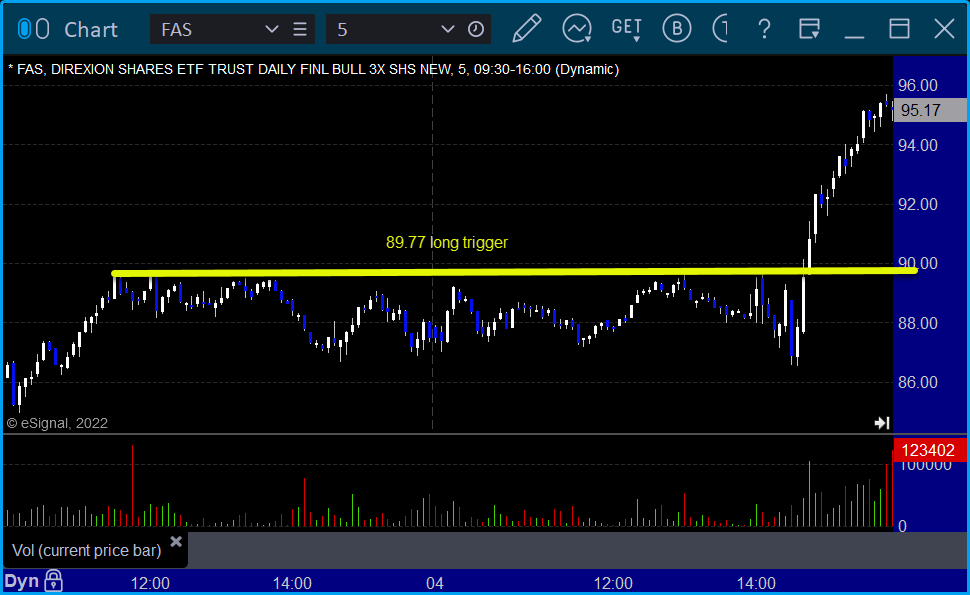The height and width of the screenshot is (595, 970).
Task: Open the window layout dropdown icon
Action: point(809,28)
